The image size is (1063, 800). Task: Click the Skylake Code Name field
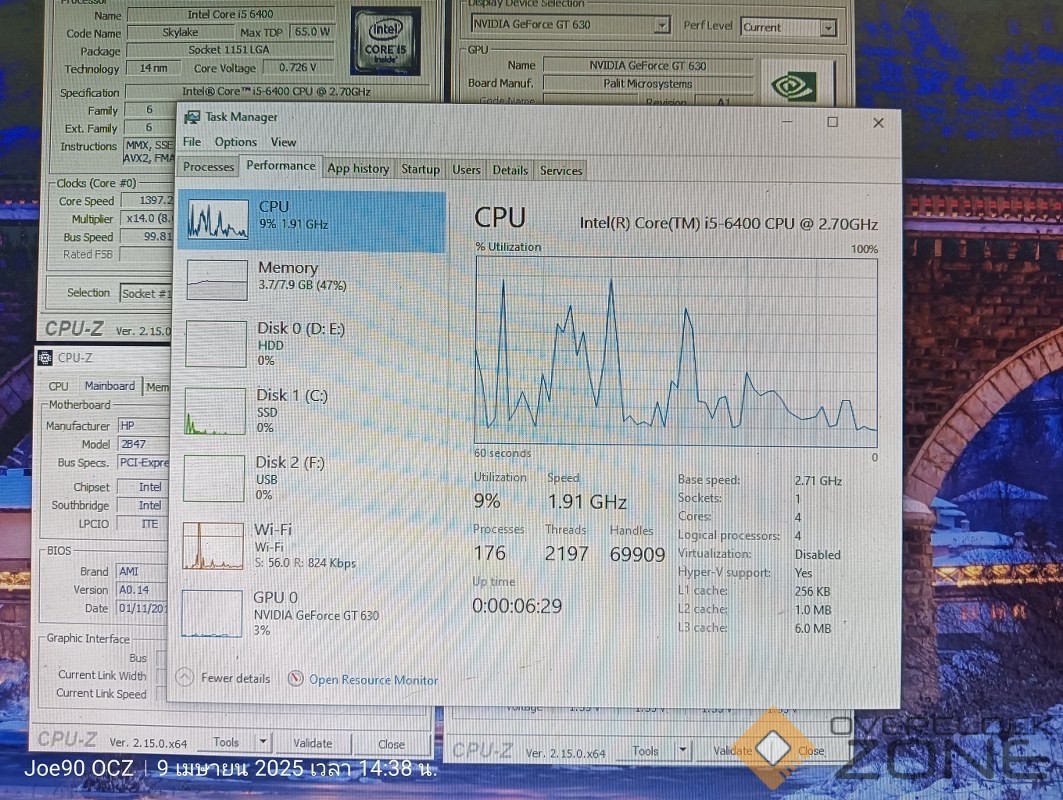tap(180, 32)
